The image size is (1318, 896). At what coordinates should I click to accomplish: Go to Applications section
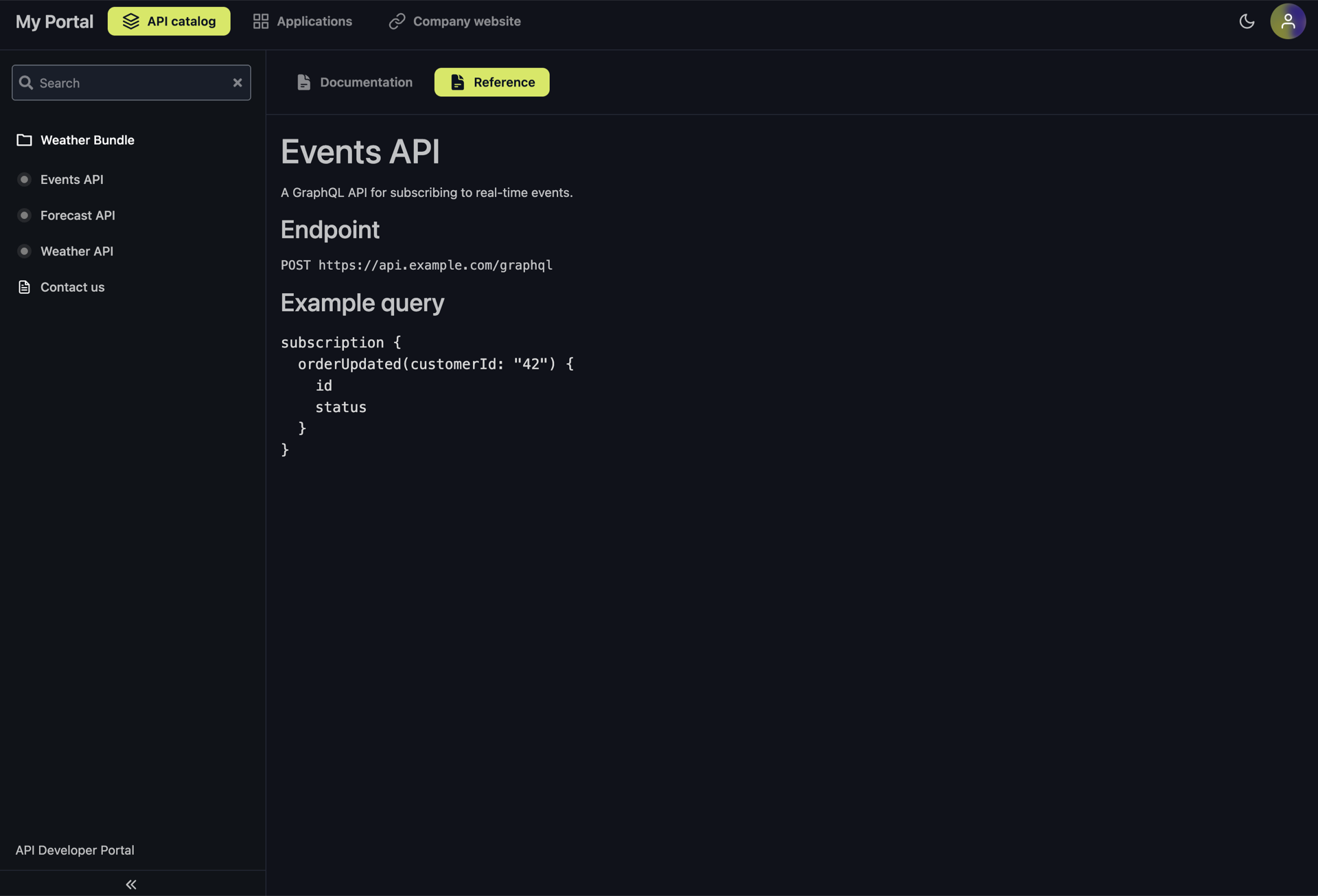(x=302, y=21)
